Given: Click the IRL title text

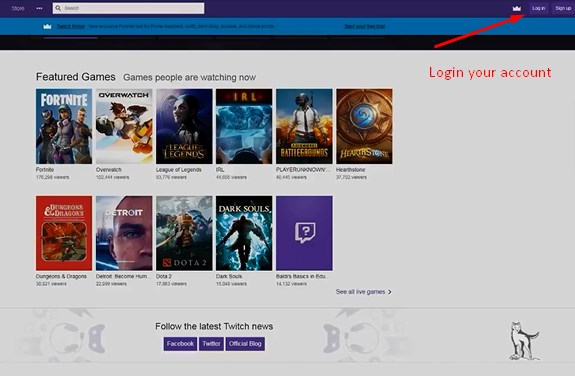Looking at the screenshot, I should [x=220, y=170].
